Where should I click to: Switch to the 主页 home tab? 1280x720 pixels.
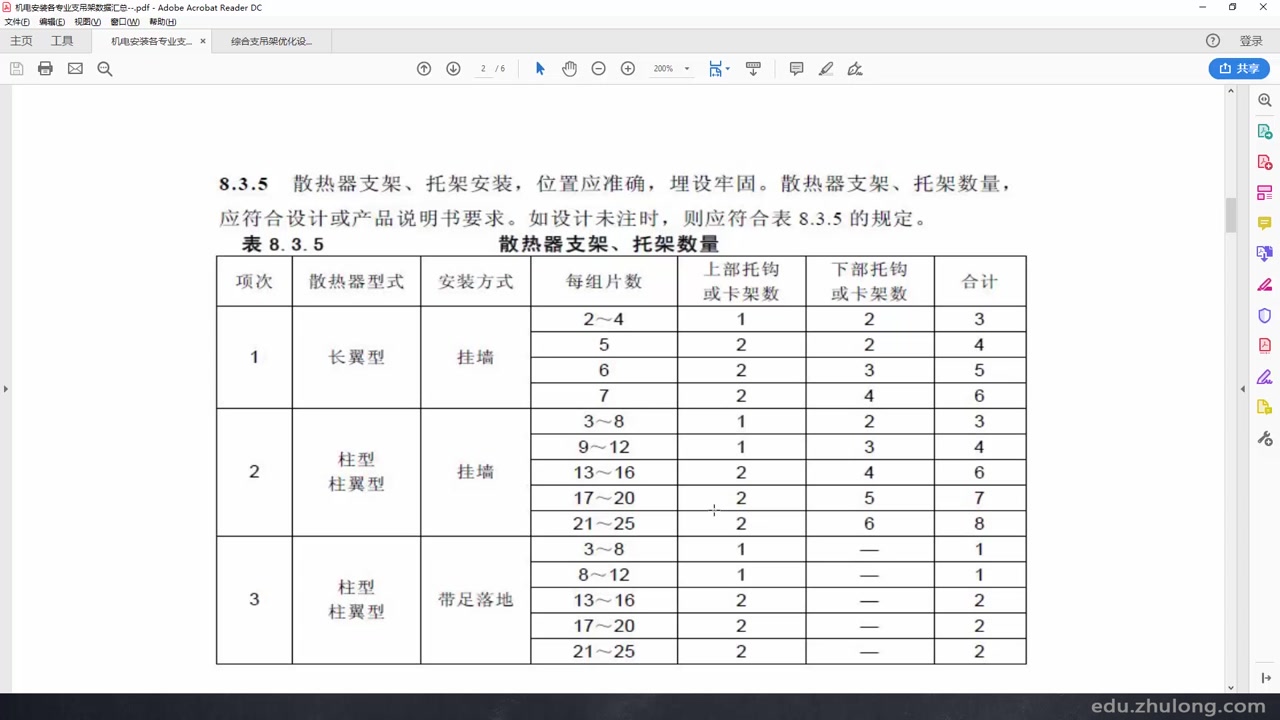click(x=21, y=41)
